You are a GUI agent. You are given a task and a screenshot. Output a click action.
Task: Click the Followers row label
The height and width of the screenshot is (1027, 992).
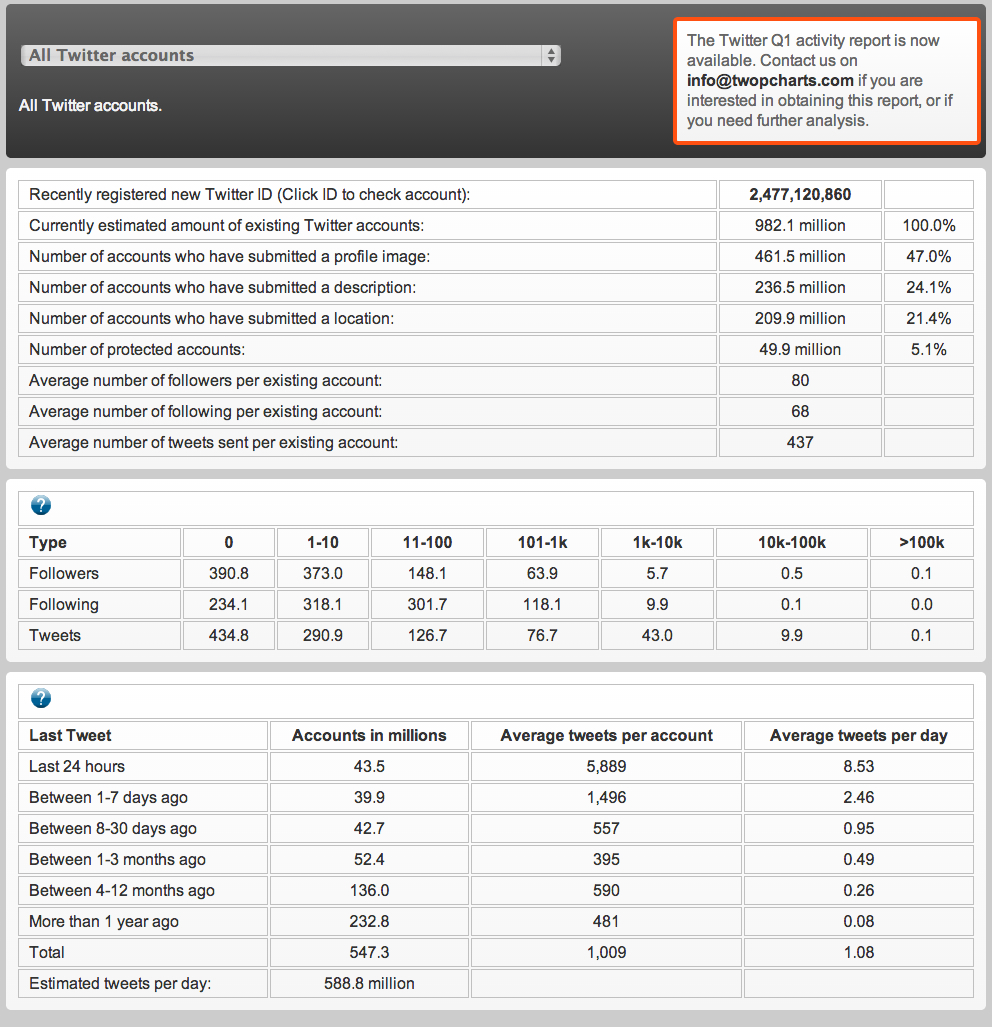pos(64,574)
